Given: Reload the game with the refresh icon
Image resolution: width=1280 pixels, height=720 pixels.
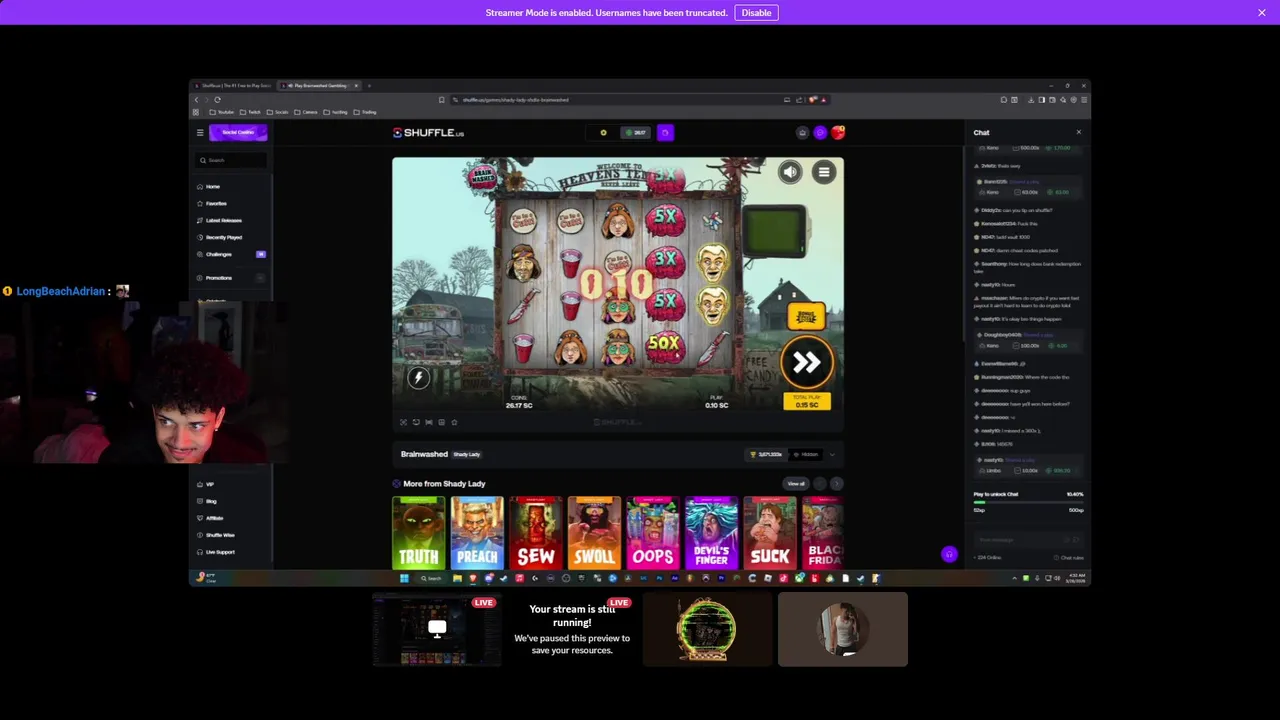Looking at the screenshot, I should click(x=416, y=422).
